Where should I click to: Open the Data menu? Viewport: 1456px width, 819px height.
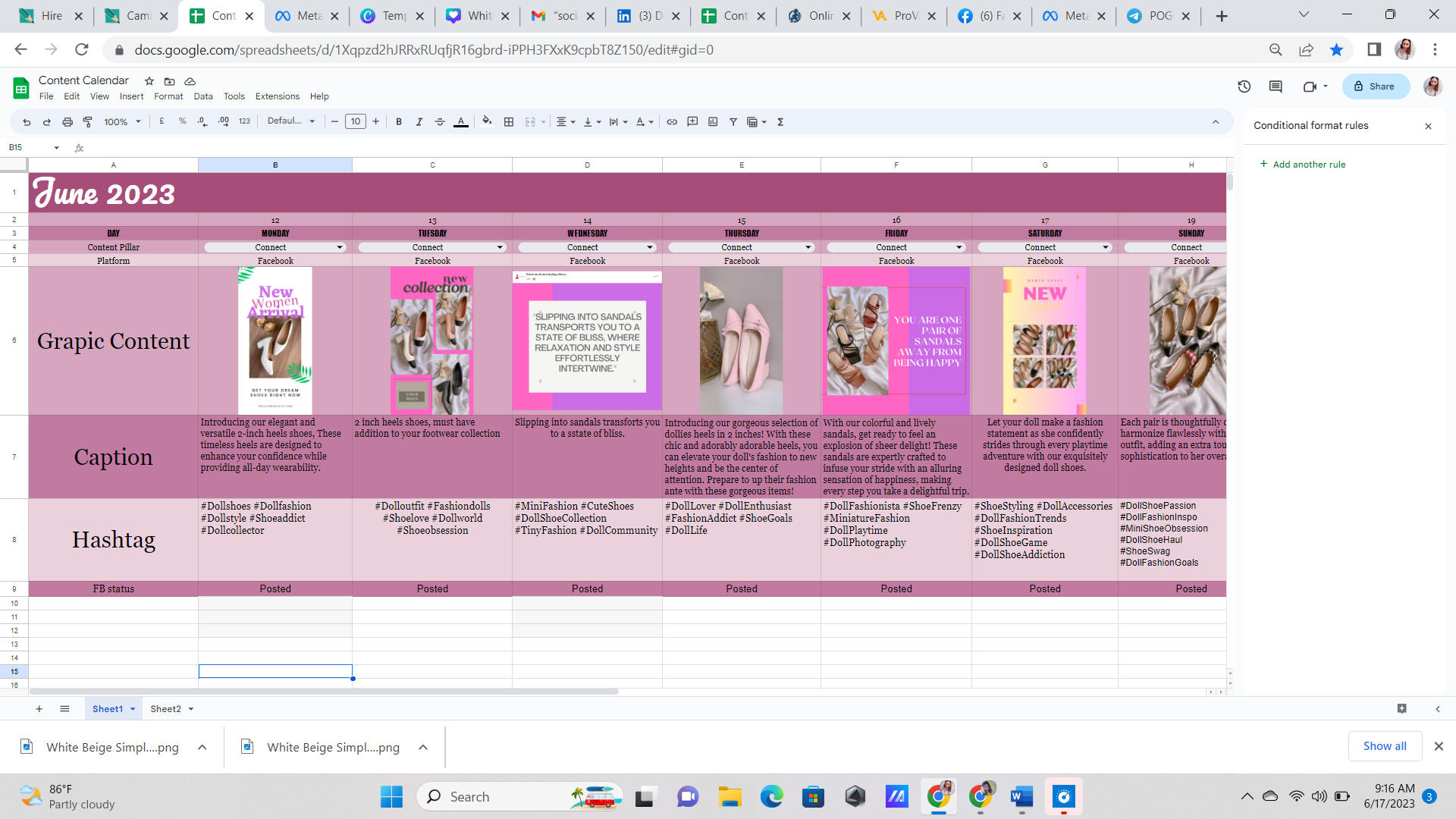click(203, 96)
